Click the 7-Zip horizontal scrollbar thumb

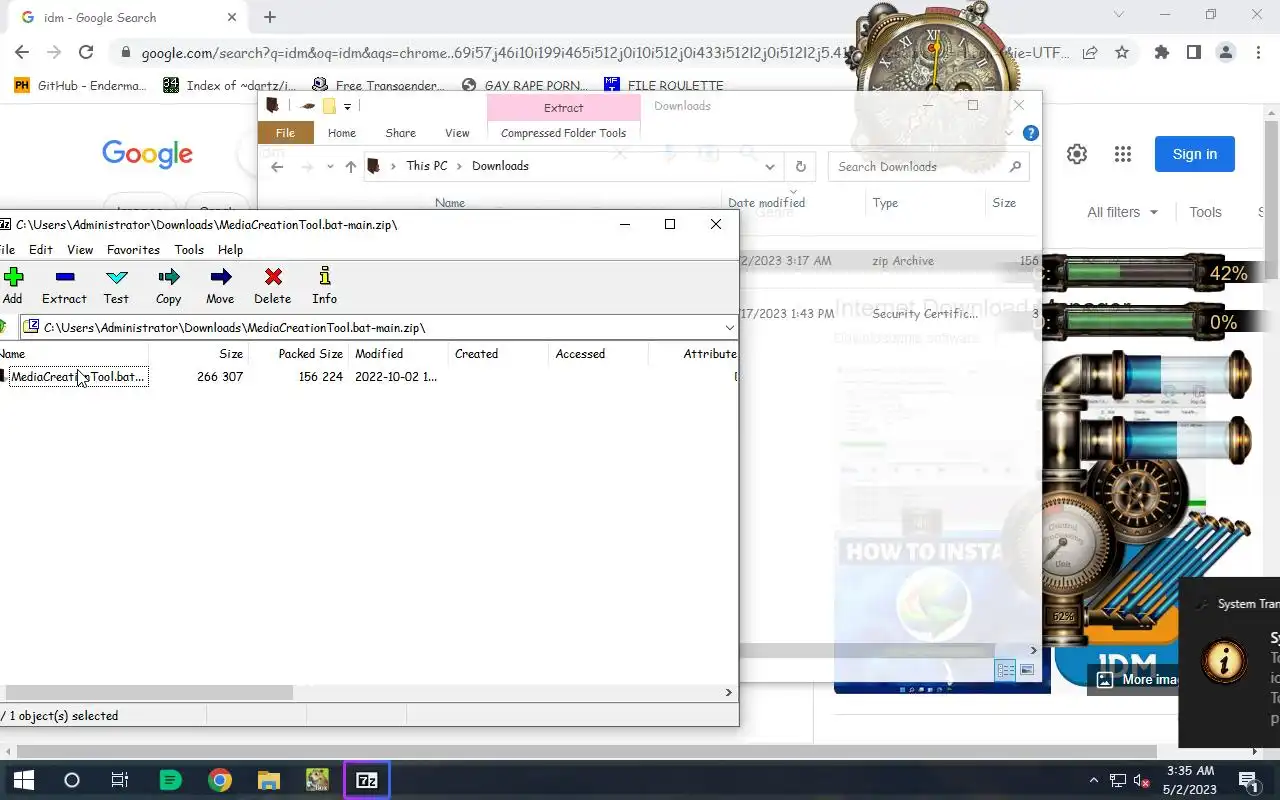point(148,692)
